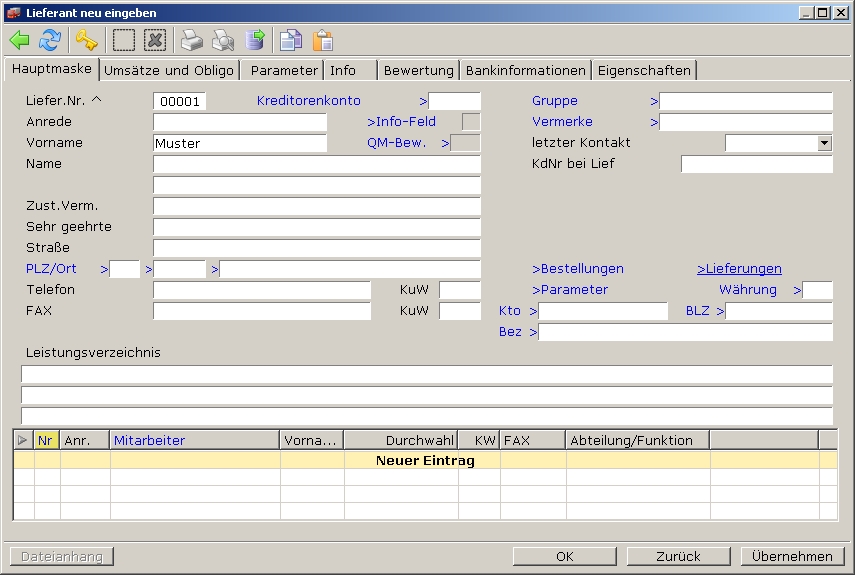Image resolution: width=855 pixels, height=575 pixels.
Task: Click the database export icon
Action: 255,40
